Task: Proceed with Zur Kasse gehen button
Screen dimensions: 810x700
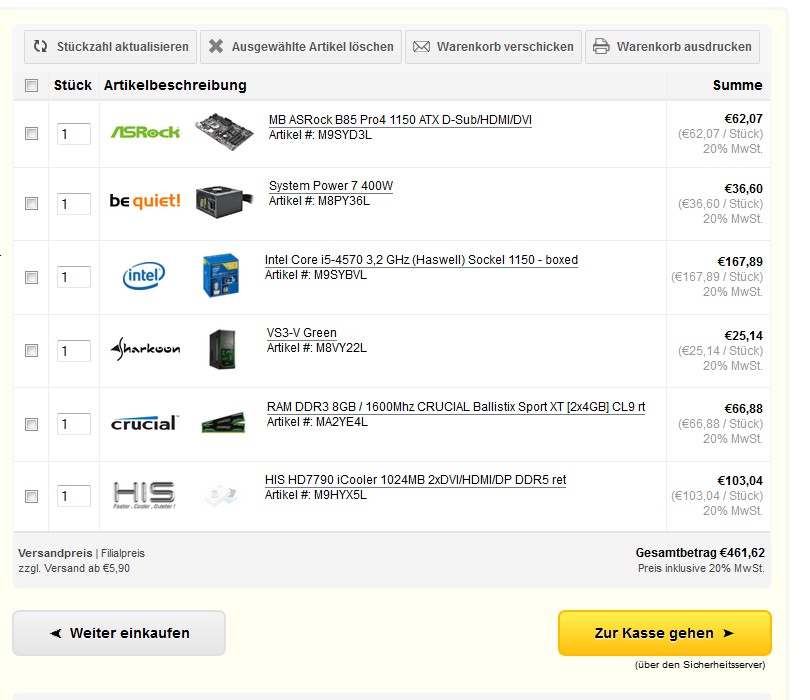Action: click(x=664, y=633)
